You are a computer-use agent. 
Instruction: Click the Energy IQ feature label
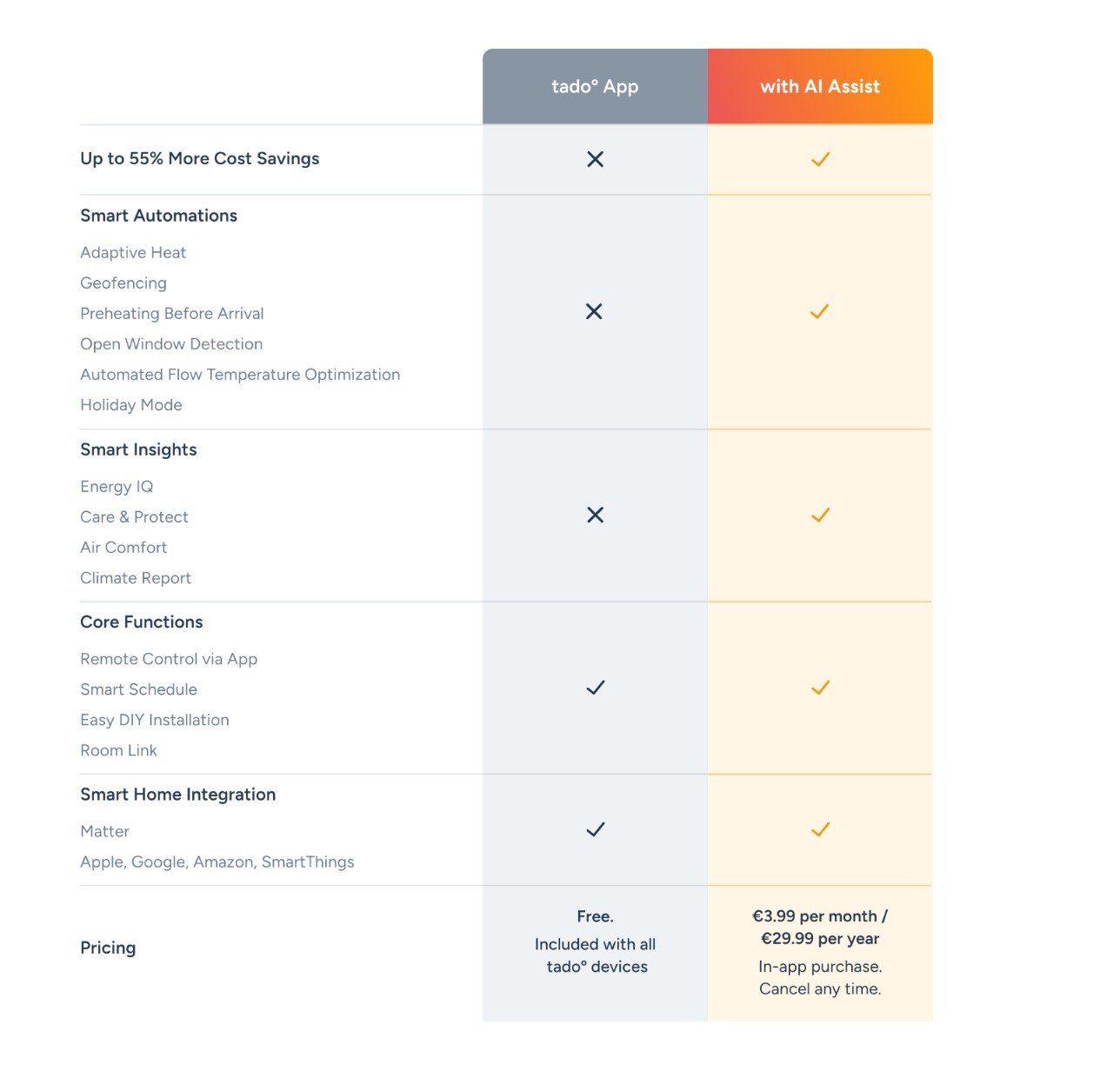[x=117, y=487]
